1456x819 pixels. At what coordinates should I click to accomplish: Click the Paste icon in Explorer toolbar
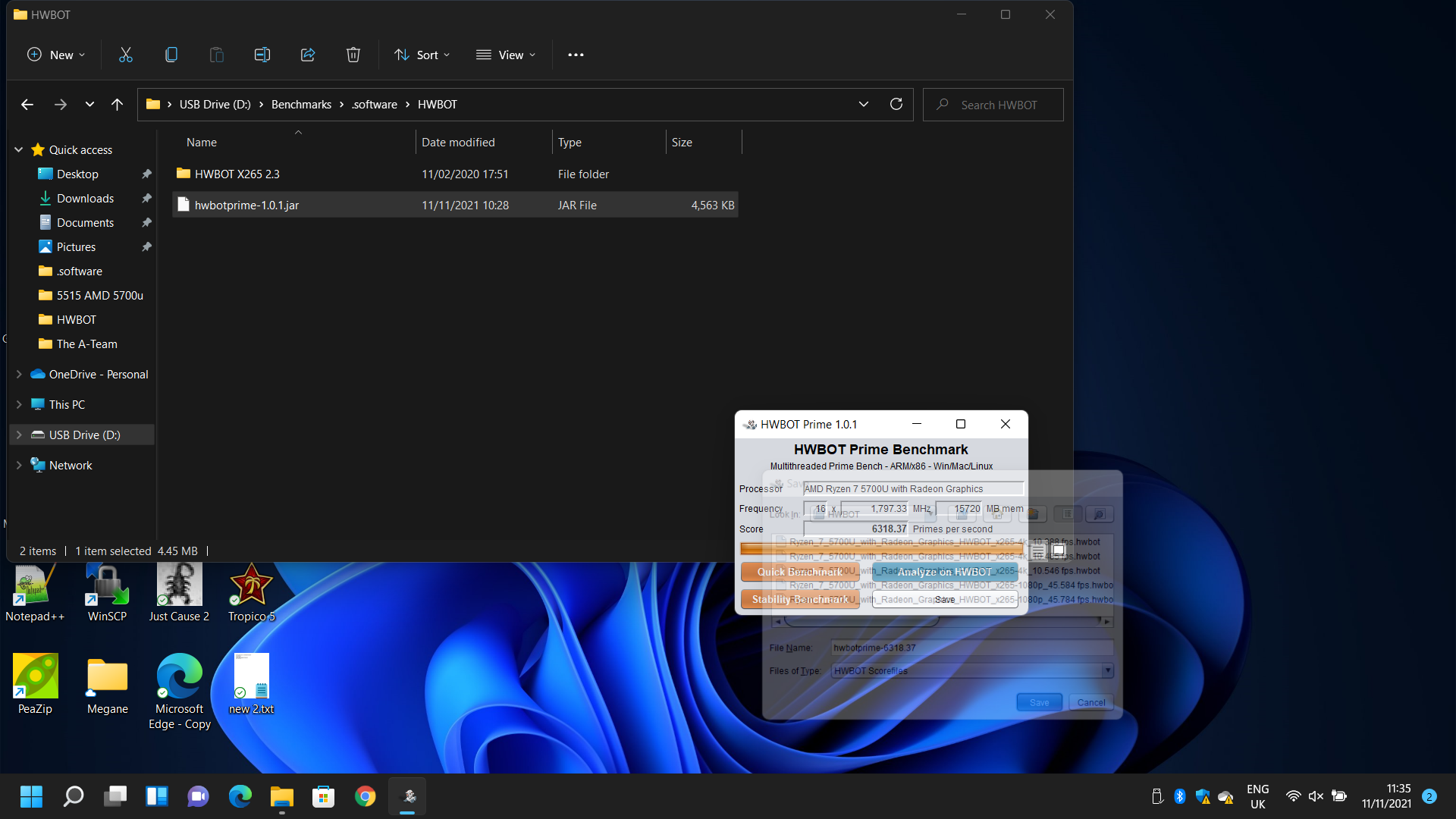pos(217,55)
